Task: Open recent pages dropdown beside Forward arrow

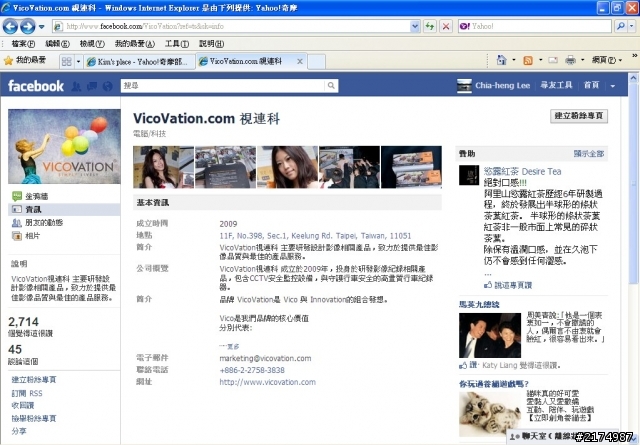Action: pyautogui.click(x=42, y=27)
